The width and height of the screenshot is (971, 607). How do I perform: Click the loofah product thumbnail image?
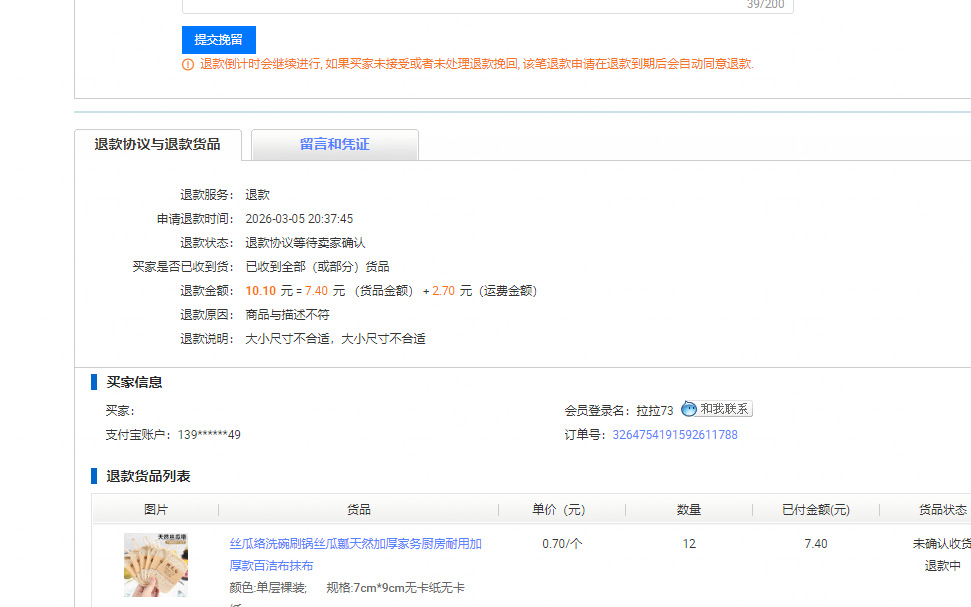click(155, 565)
